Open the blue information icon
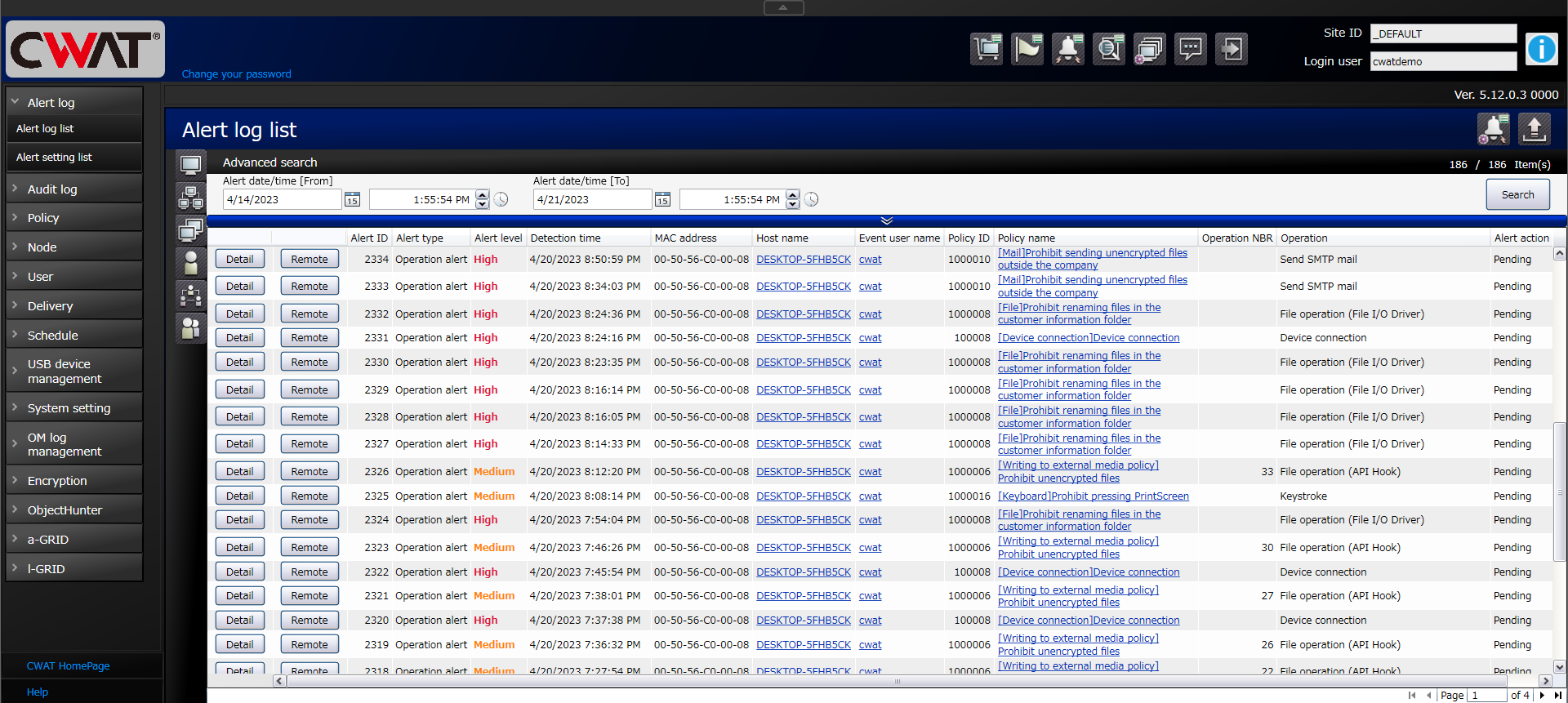 [x=1542, y=49]
